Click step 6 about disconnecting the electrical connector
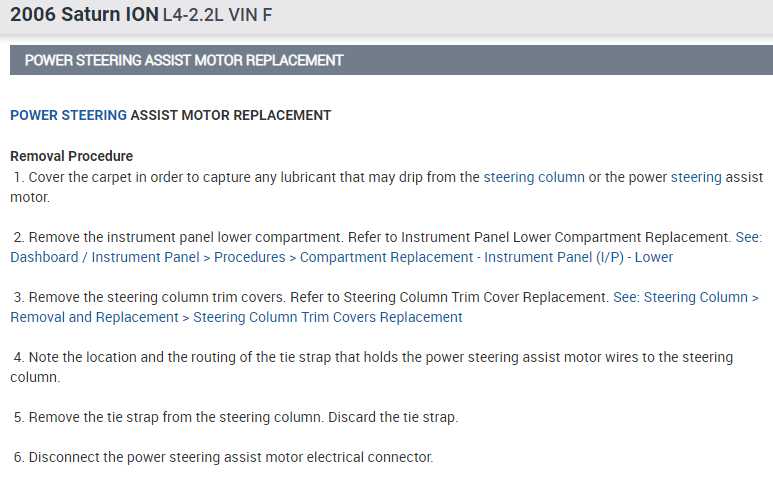The image size is (773, 499). point(230,457)
